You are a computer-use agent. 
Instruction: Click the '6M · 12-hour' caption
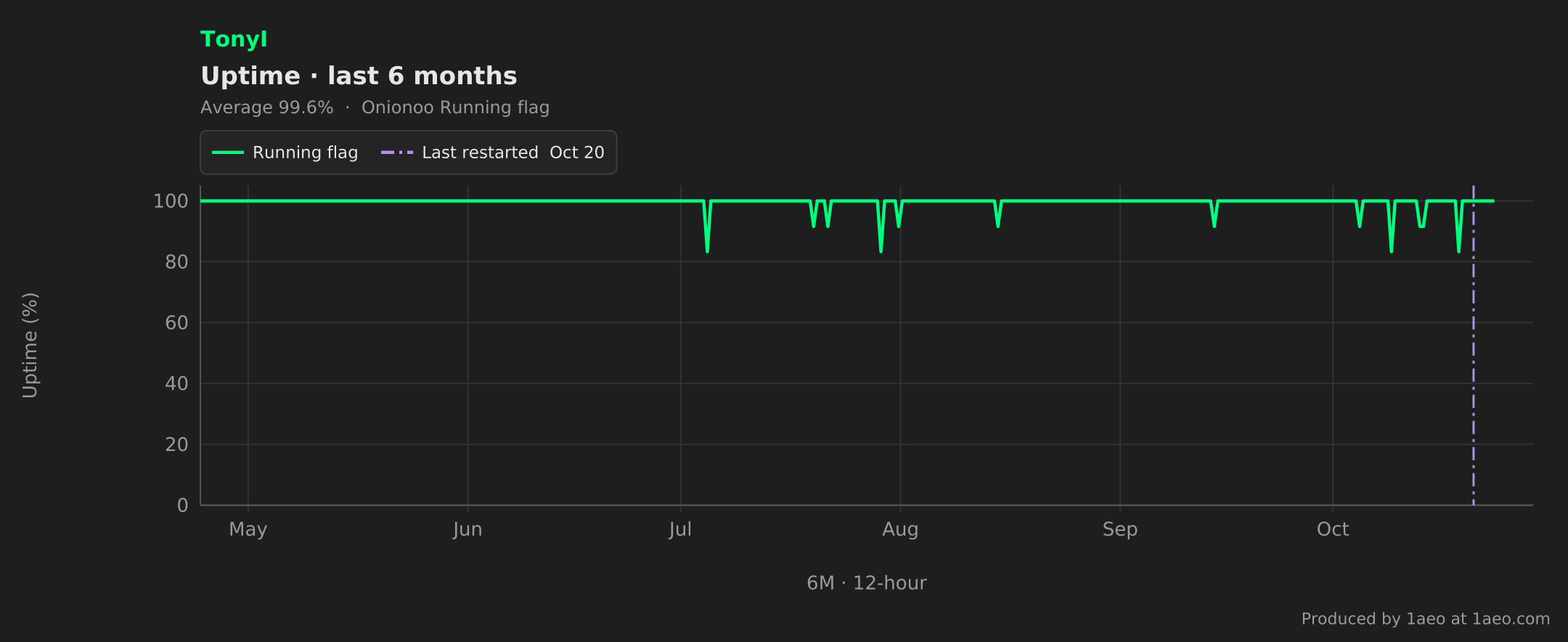(867, 583)
